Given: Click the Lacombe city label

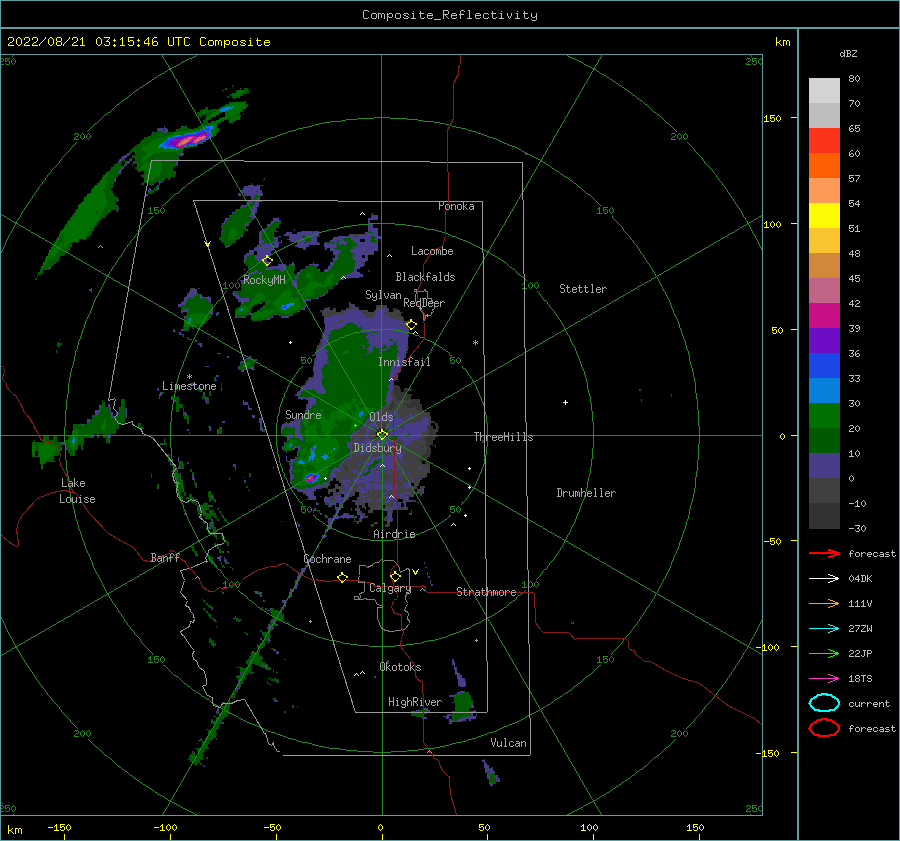Looking at the screenshot, I should tap(432, 251).
